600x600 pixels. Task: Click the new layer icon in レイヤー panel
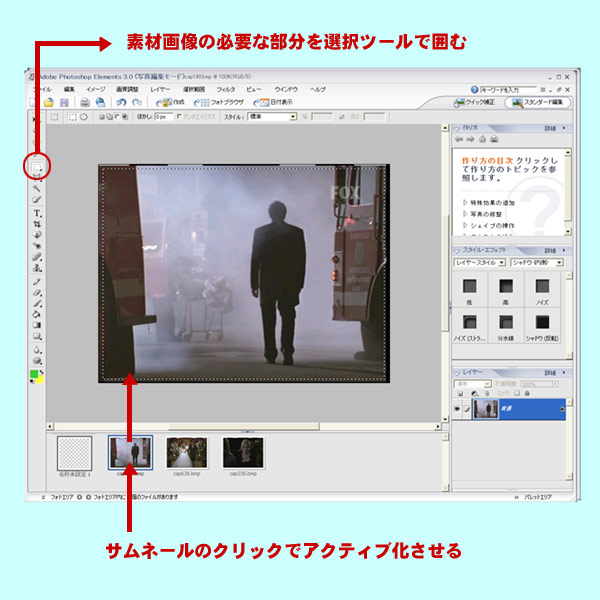tap(460, 393)
